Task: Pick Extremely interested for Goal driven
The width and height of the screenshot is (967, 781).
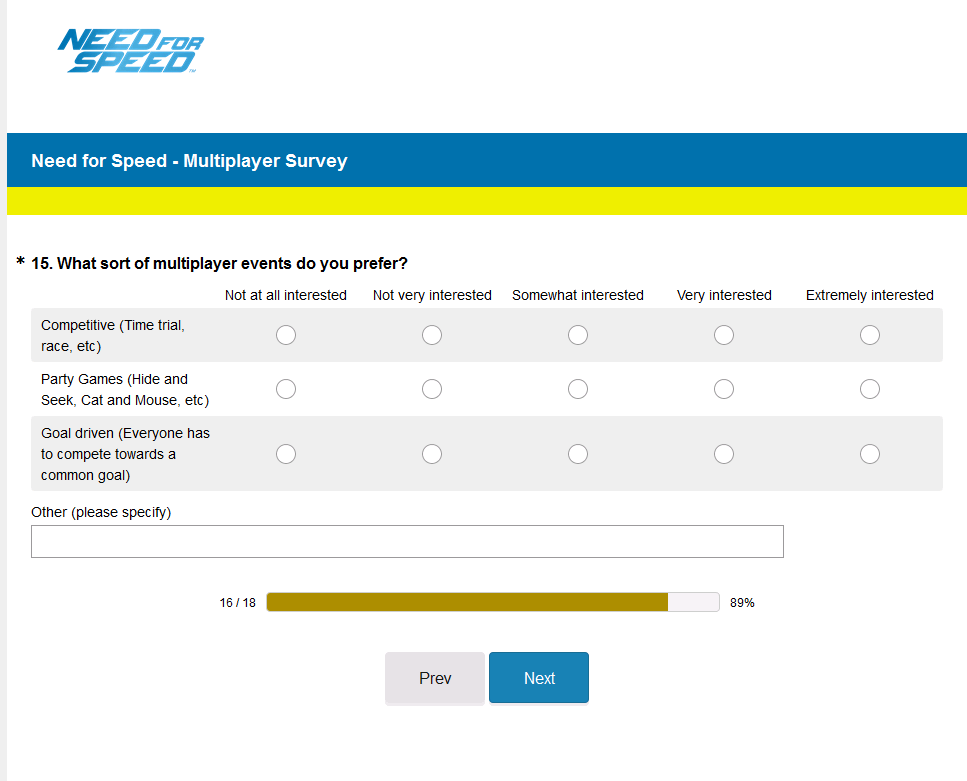Action: pos(870,454)
